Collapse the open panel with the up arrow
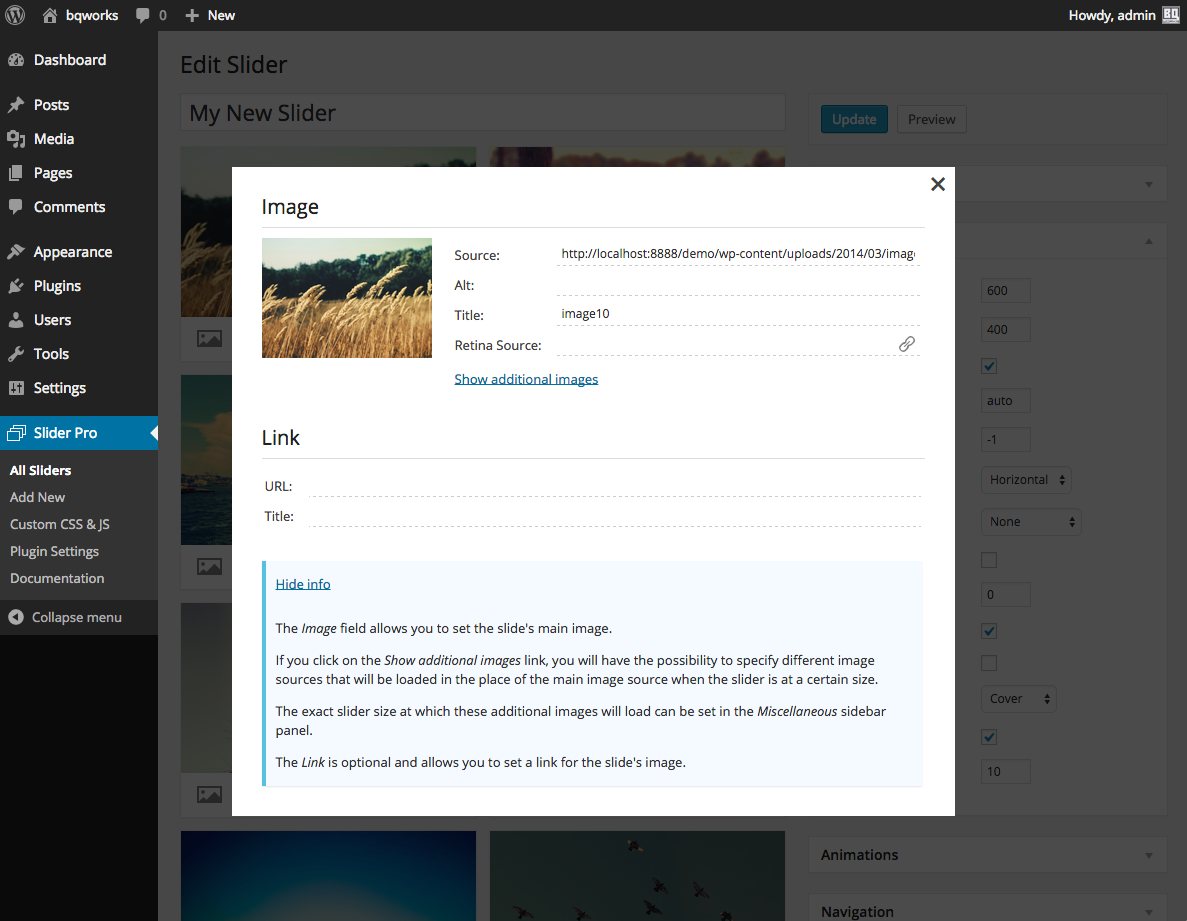 tap(1148, 241)
